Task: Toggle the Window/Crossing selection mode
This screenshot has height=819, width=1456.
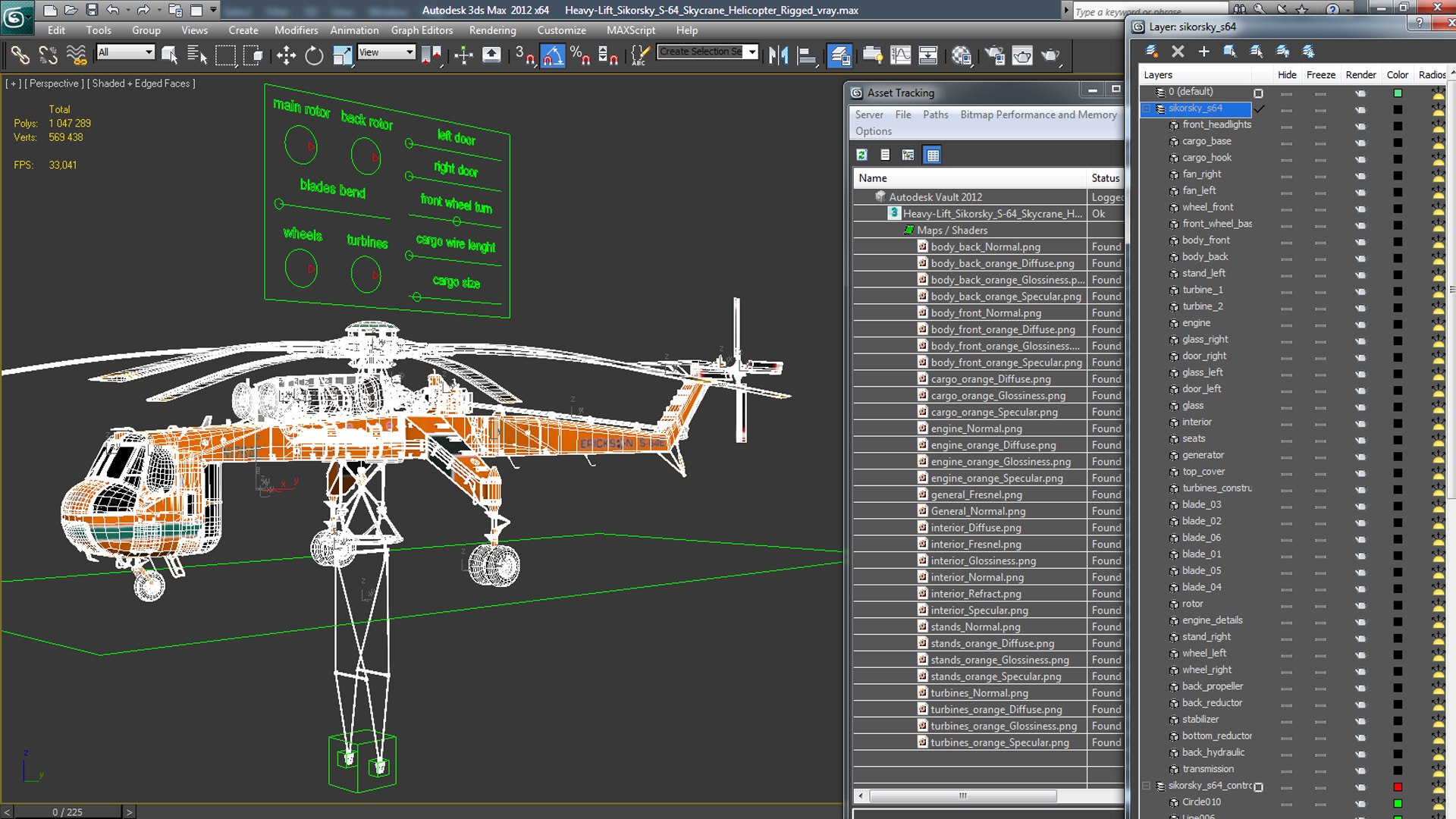Action: pos(253,55)
